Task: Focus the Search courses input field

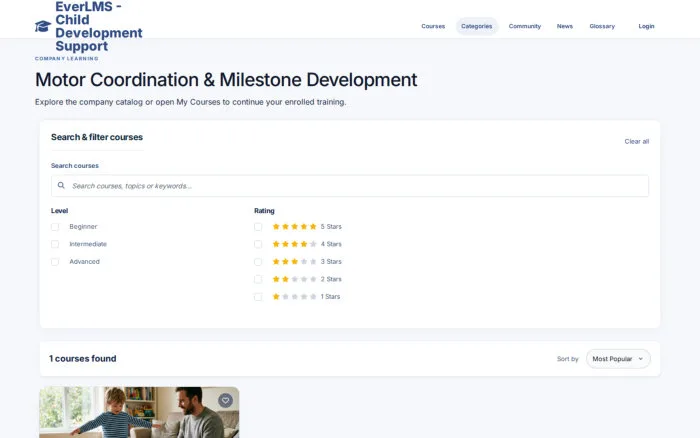Action: tap(350, 186)
